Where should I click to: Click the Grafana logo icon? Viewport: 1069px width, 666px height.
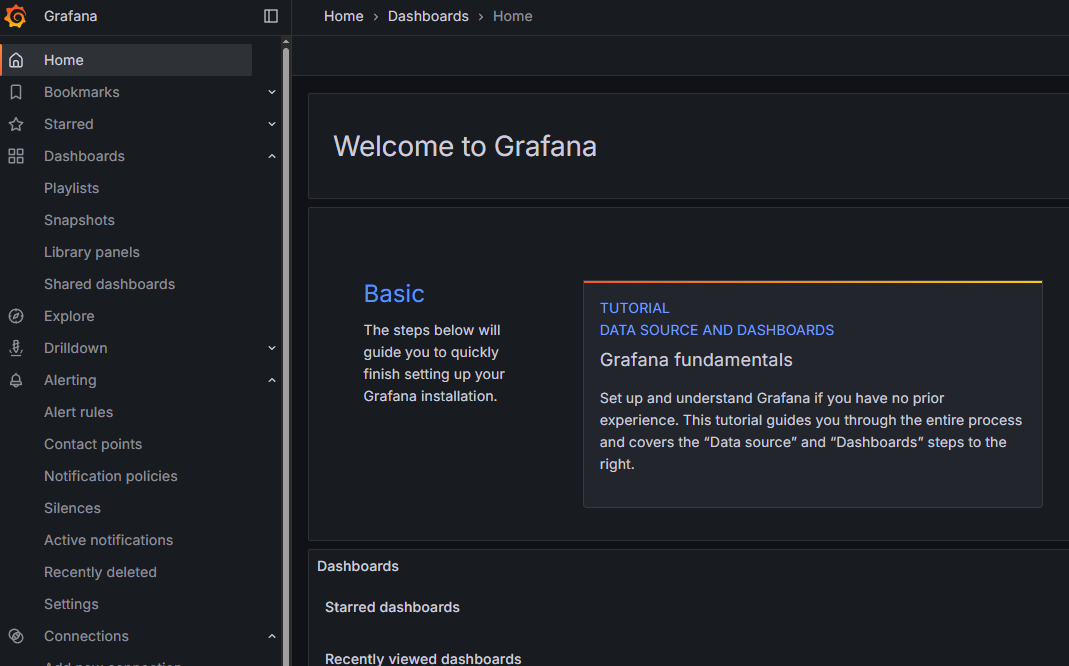16,16
